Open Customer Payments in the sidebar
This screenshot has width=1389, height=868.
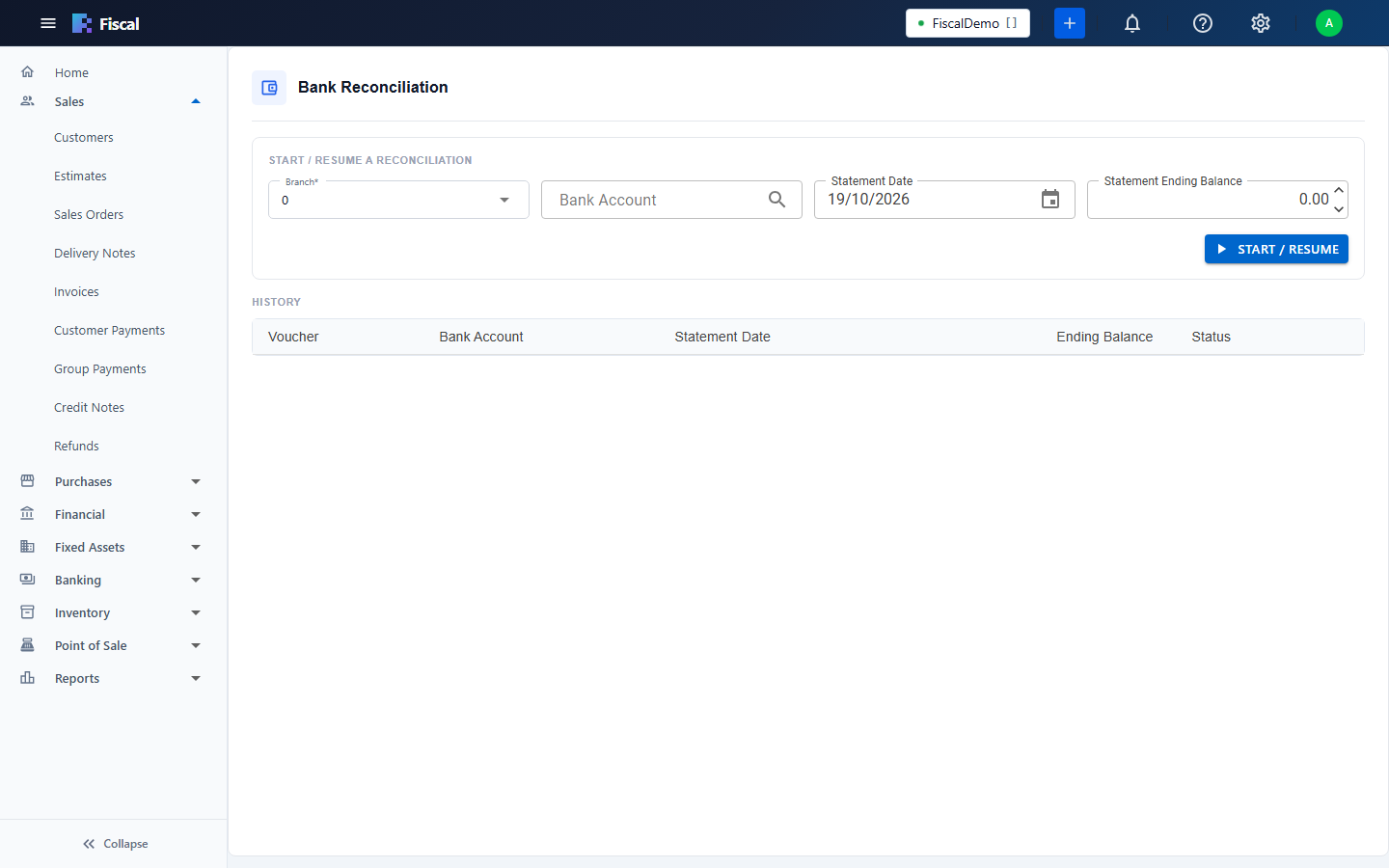109,331
